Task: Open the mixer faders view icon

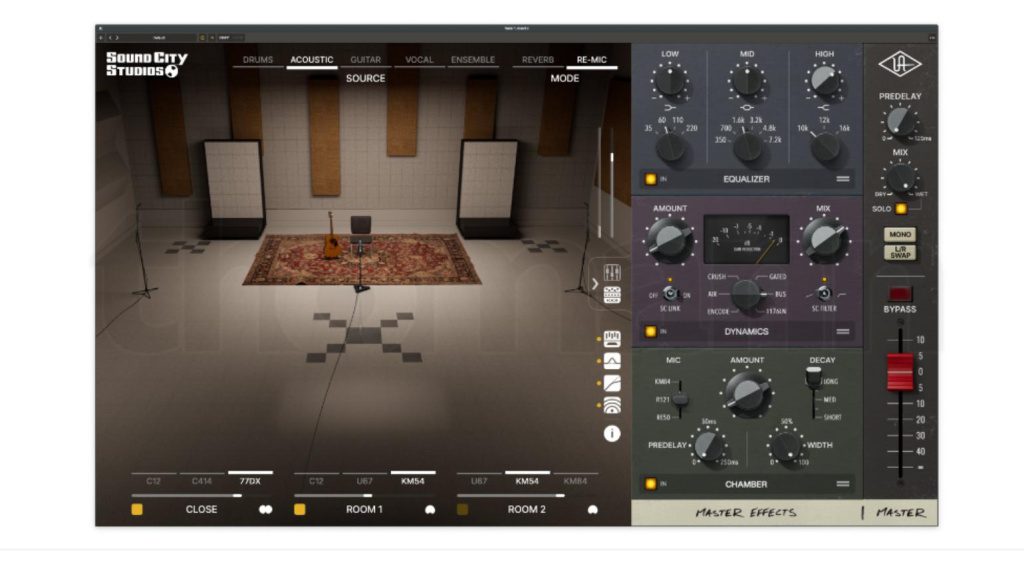Action: tap(612, 272)
